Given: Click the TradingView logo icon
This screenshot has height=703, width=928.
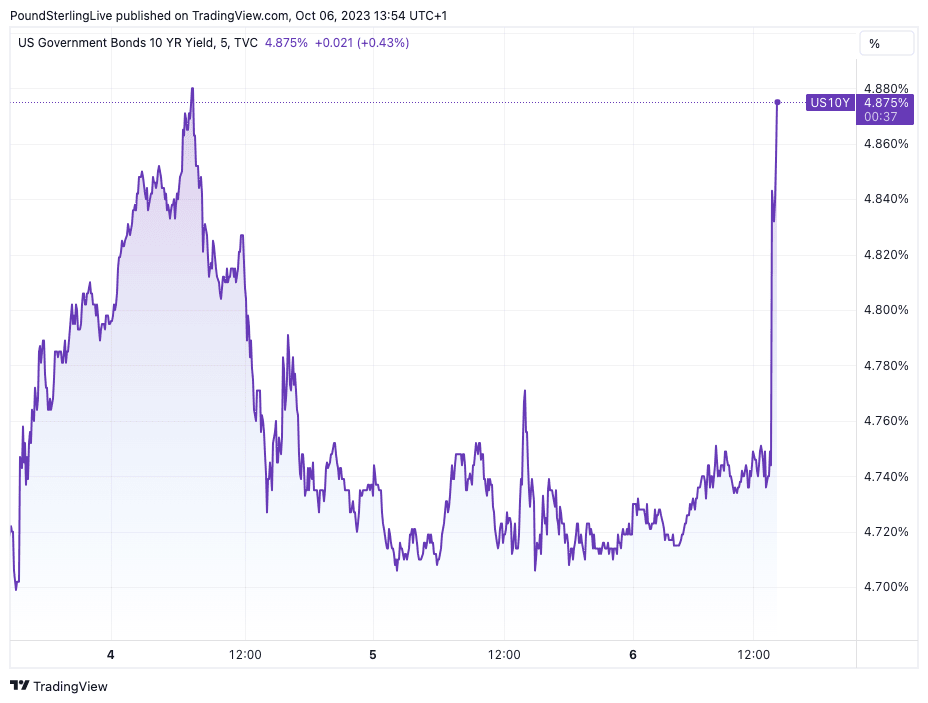Looking at the screenshot, I should (x=19, y=686).
